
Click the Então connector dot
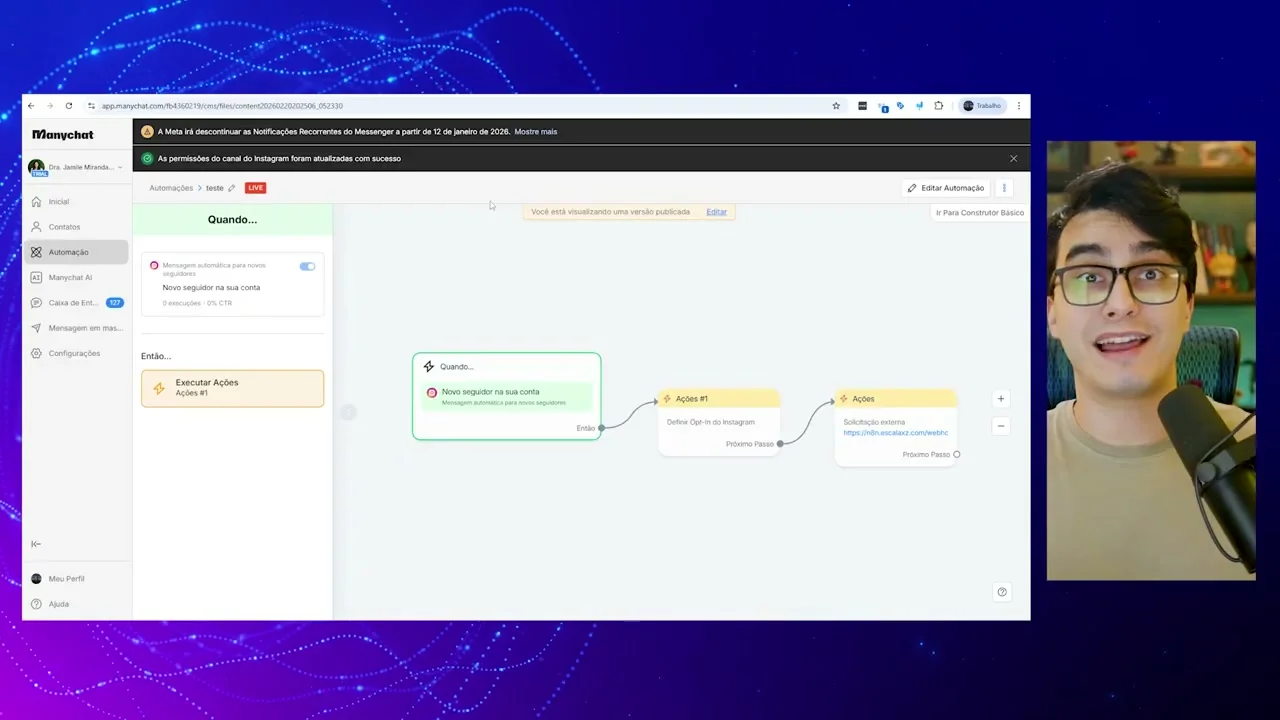601,428
